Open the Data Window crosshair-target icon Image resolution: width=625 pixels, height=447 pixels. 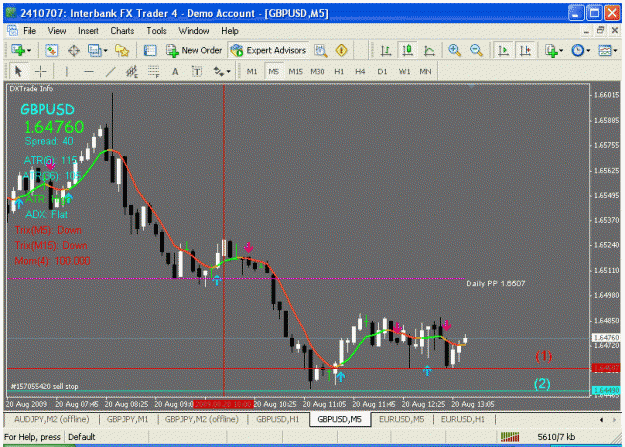point(74,50)
